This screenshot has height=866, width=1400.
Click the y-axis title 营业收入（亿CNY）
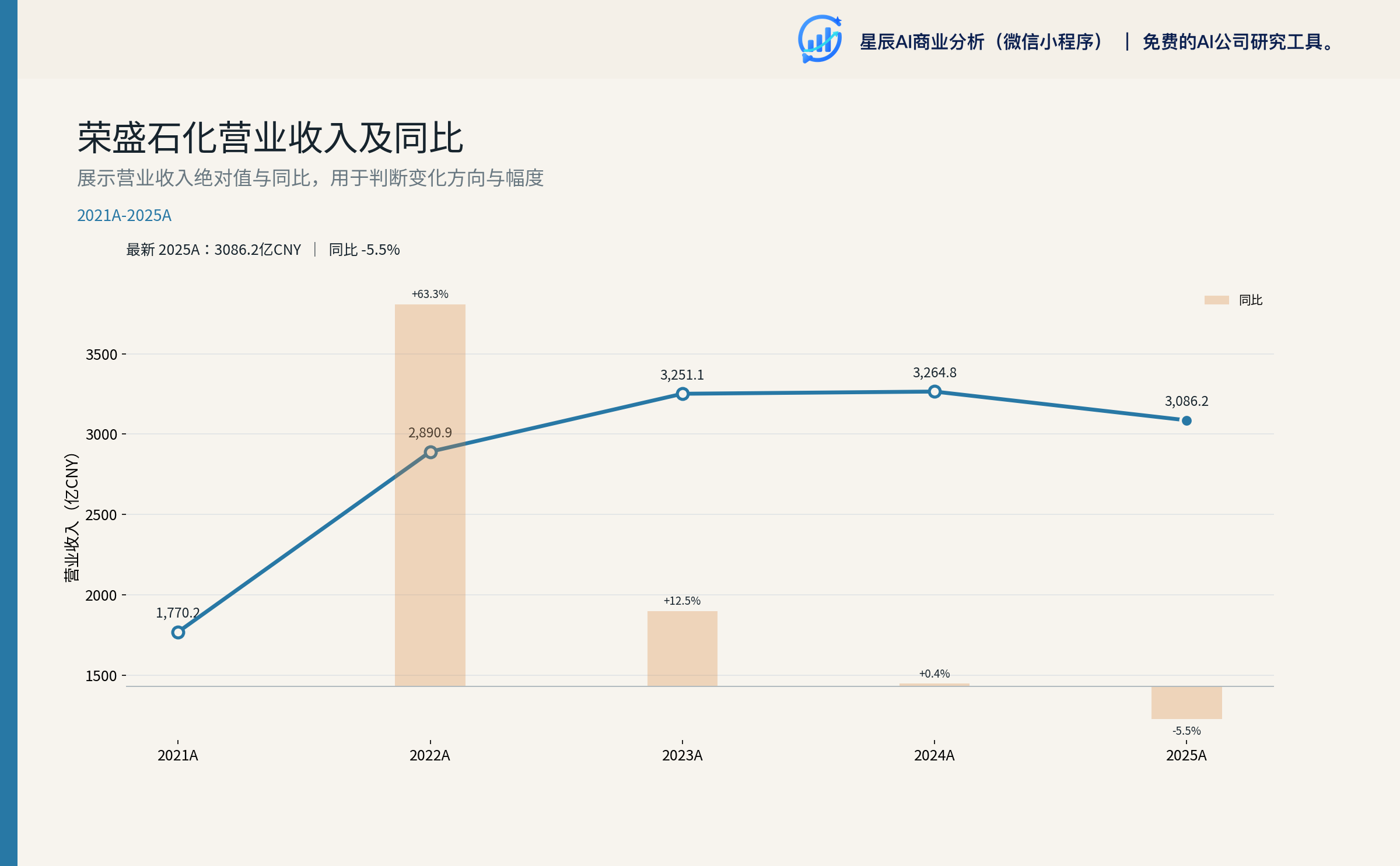71,517
